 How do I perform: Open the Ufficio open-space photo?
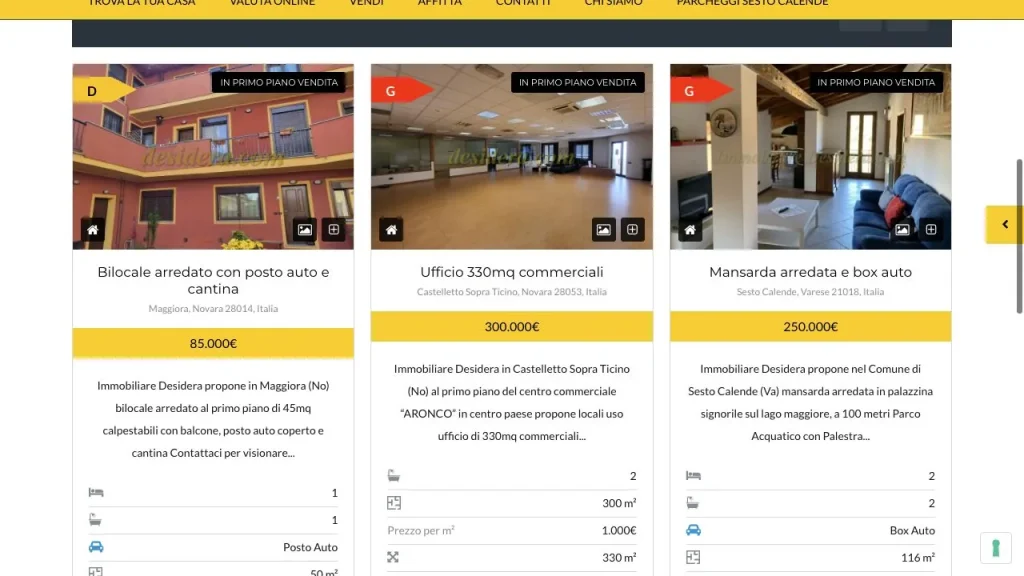[x=512, y=157]
